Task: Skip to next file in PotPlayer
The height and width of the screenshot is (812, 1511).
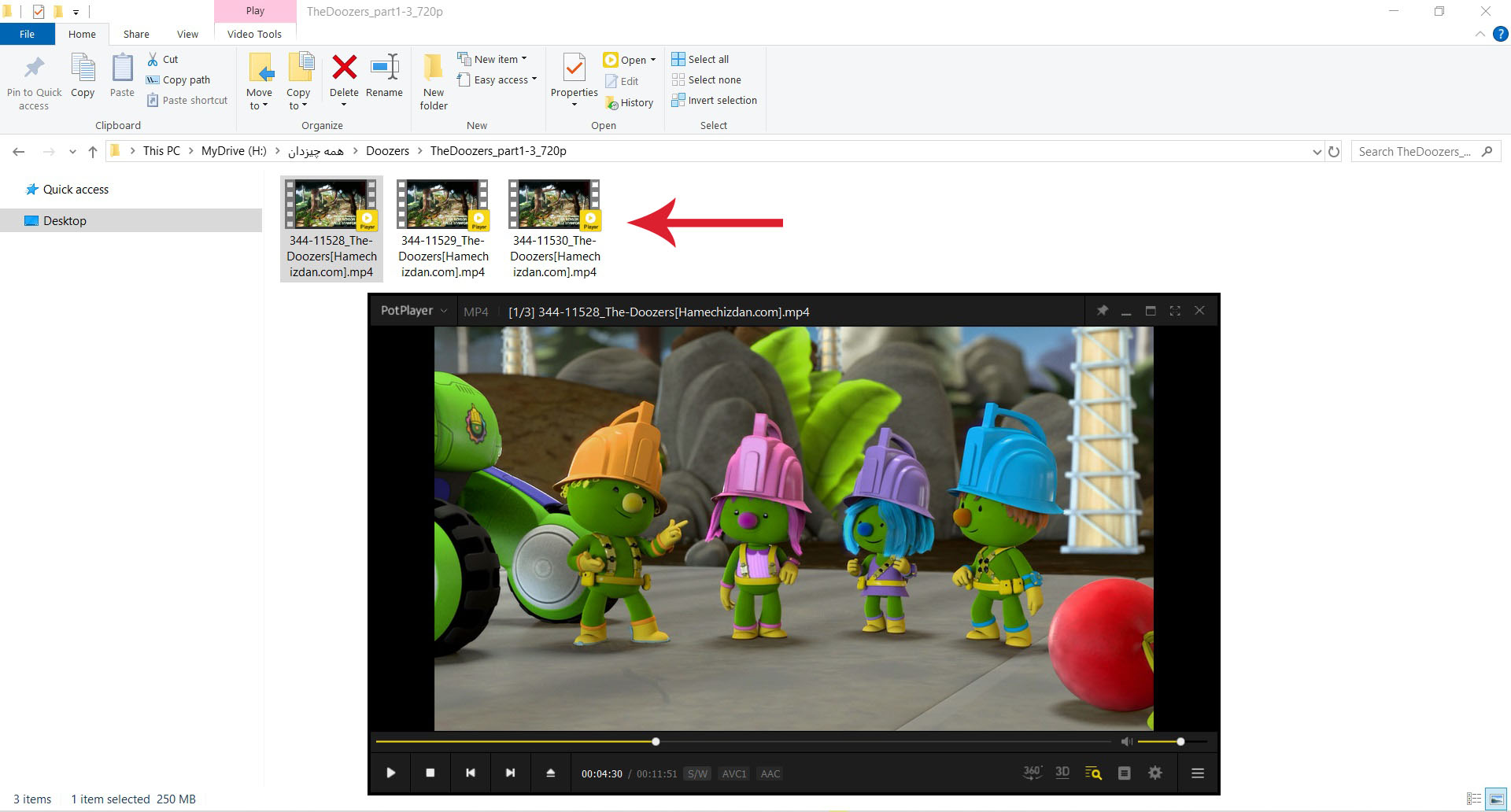Action: tap(510, 773)
